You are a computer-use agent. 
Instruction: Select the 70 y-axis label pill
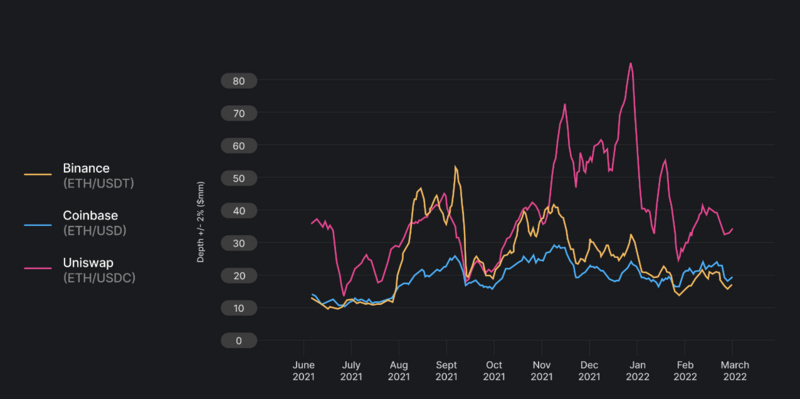point(239,113)
